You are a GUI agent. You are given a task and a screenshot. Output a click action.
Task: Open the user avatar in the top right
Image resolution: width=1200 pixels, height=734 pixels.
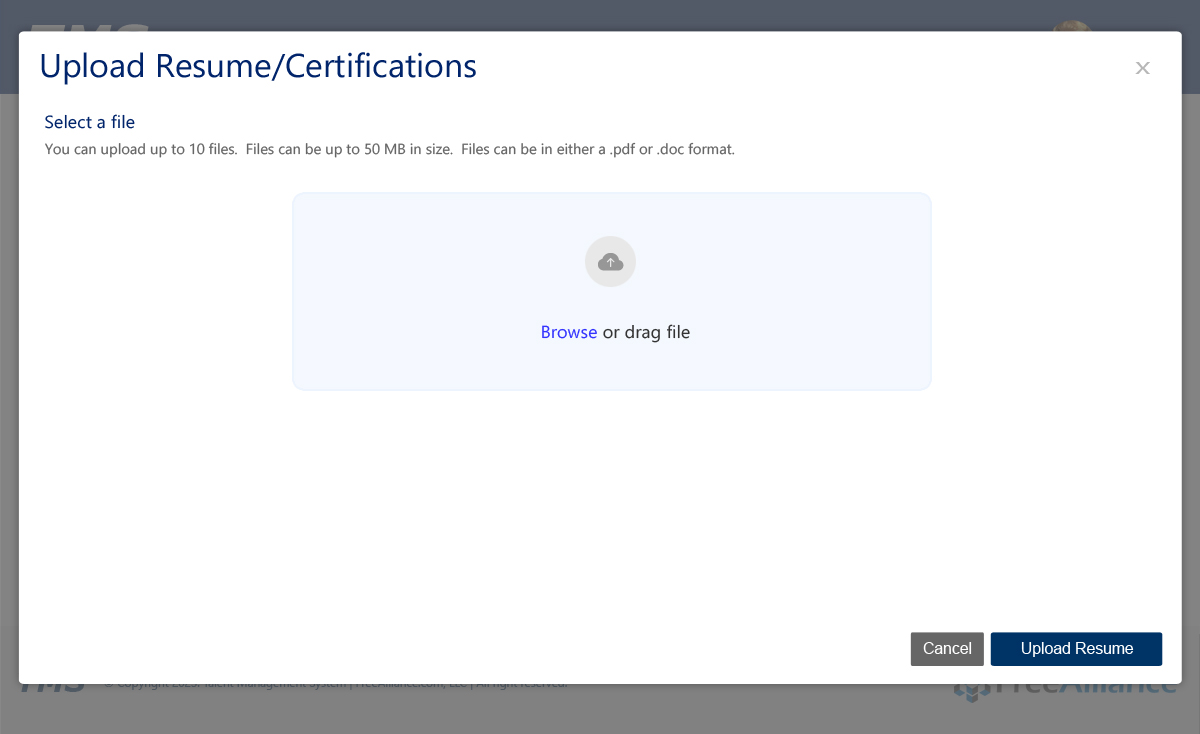[x=1071, y=24]
